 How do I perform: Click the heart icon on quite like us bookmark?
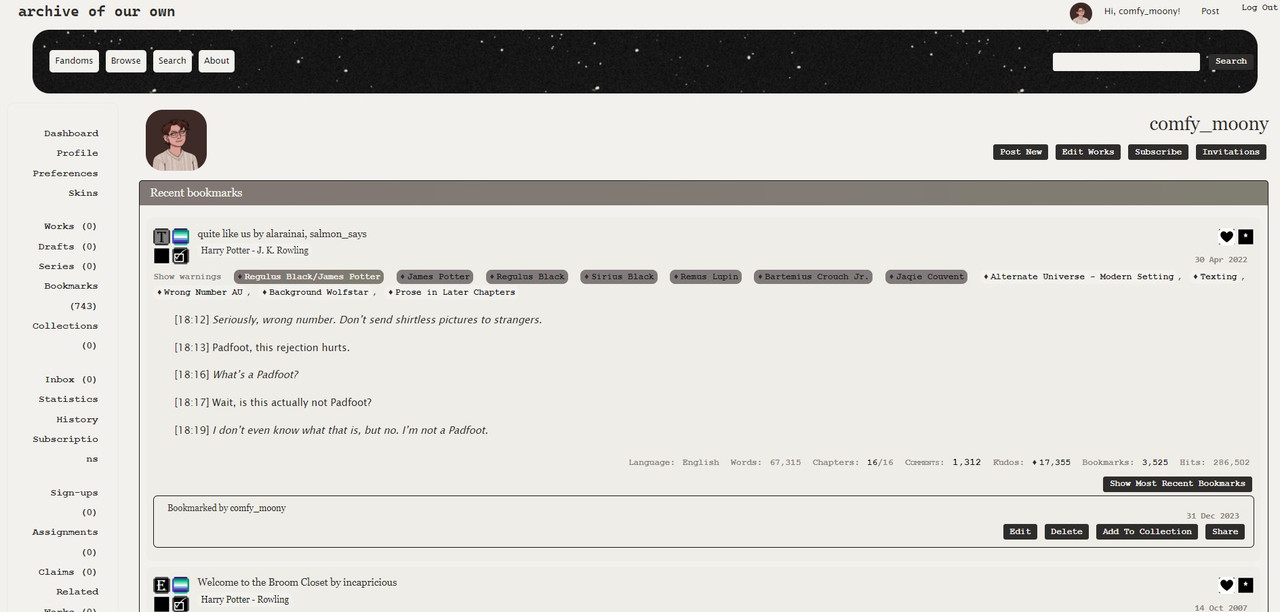pos(1226,237)
